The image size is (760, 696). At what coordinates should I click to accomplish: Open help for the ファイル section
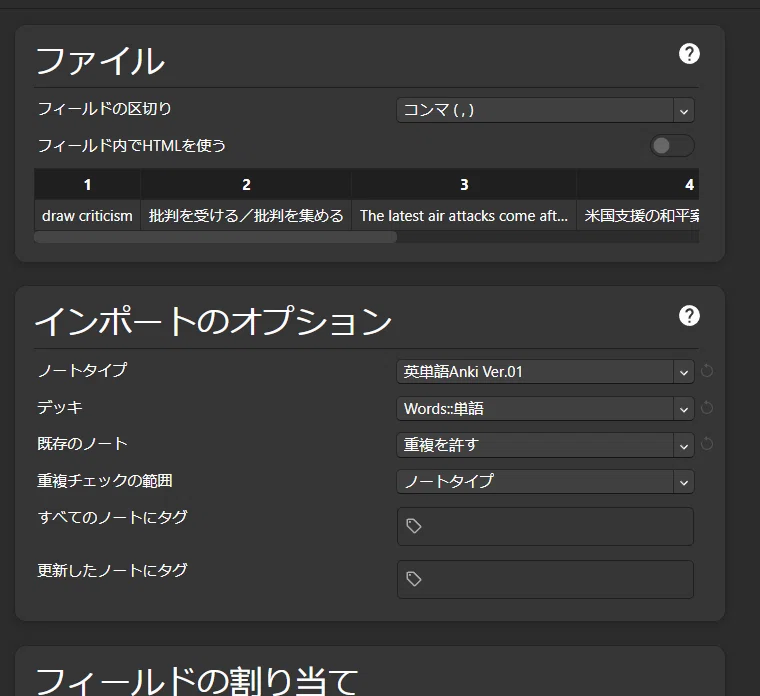point(689,54)
